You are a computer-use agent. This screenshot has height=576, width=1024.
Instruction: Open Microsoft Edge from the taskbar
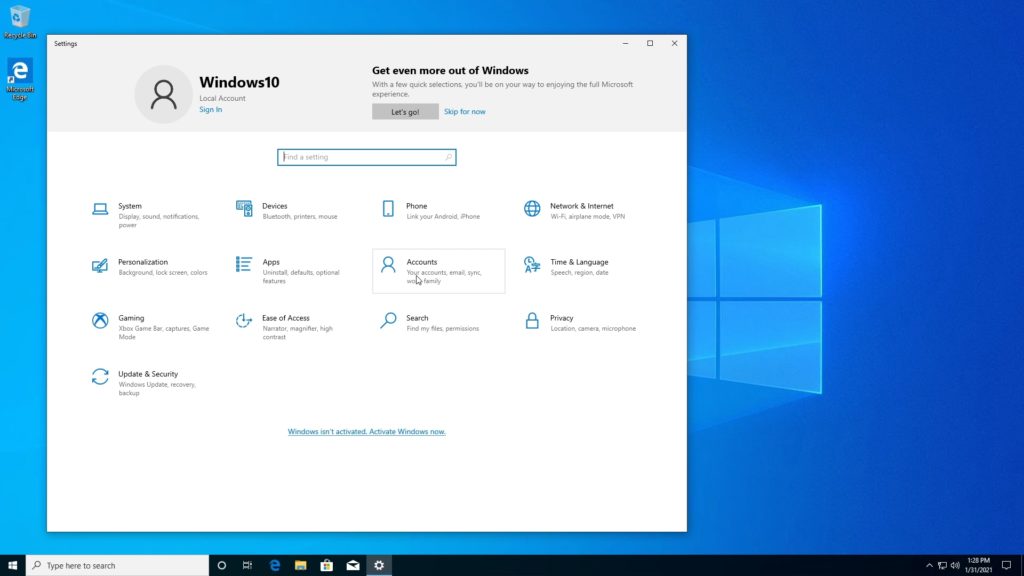tap(273, 565)
